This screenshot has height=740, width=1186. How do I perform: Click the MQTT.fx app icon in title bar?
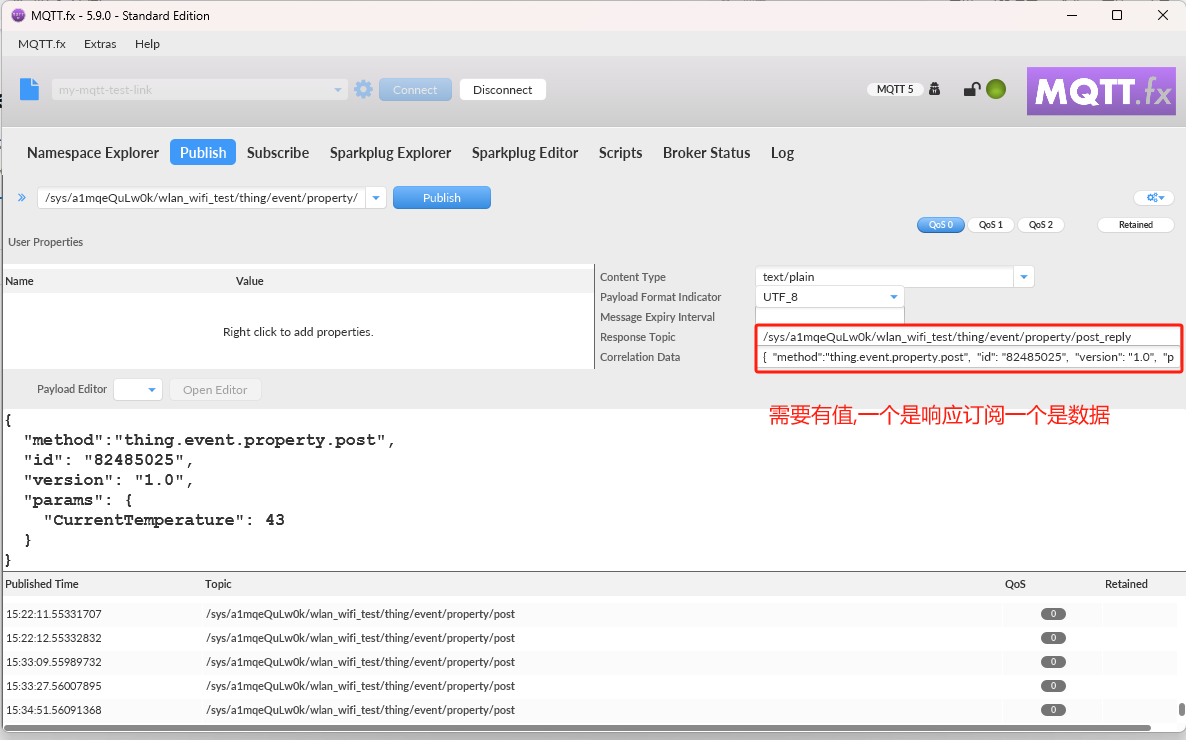(17, 15)
